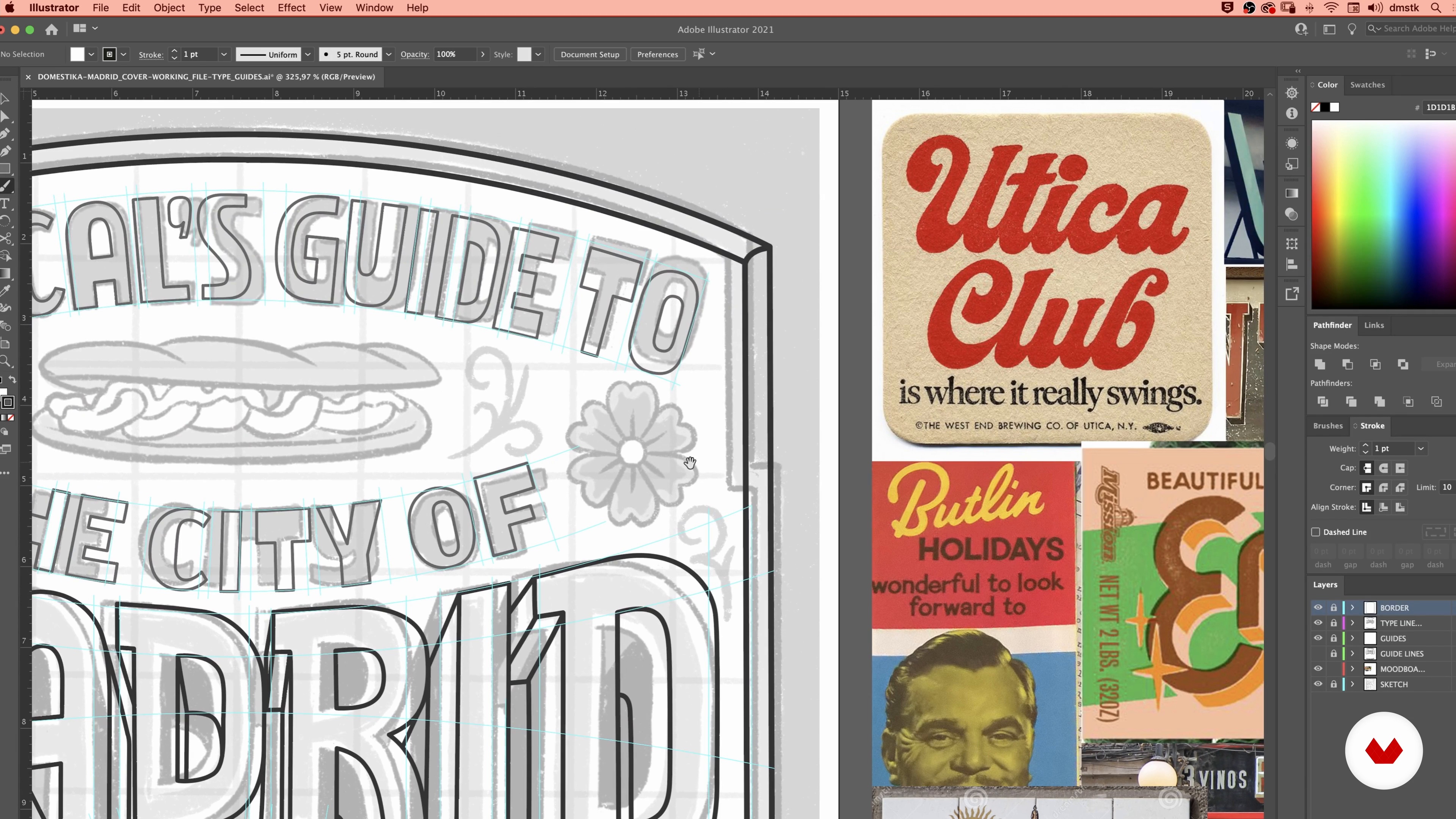This screenshot has width=1456, height=819.
Task: Open the File menu
Action: (x=100, y=8)
